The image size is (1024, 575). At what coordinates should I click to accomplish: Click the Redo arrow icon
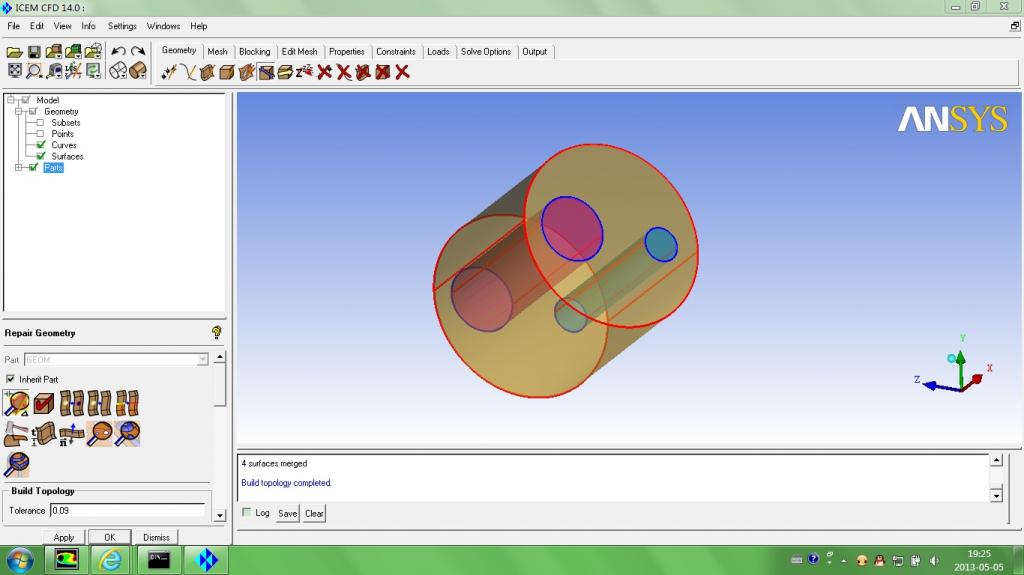[x=138, y=52]
